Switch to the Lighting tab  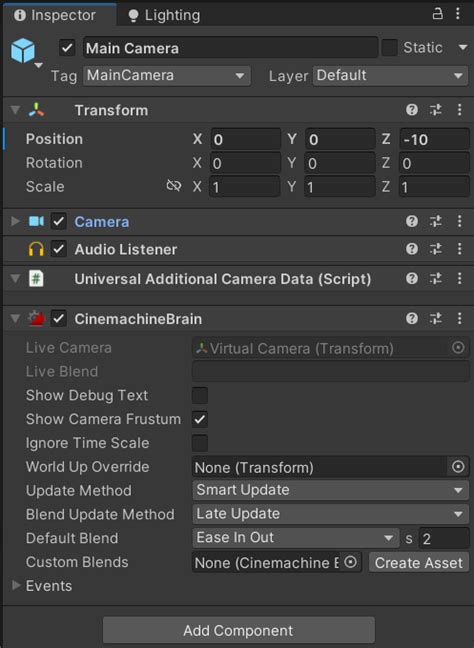164,15
